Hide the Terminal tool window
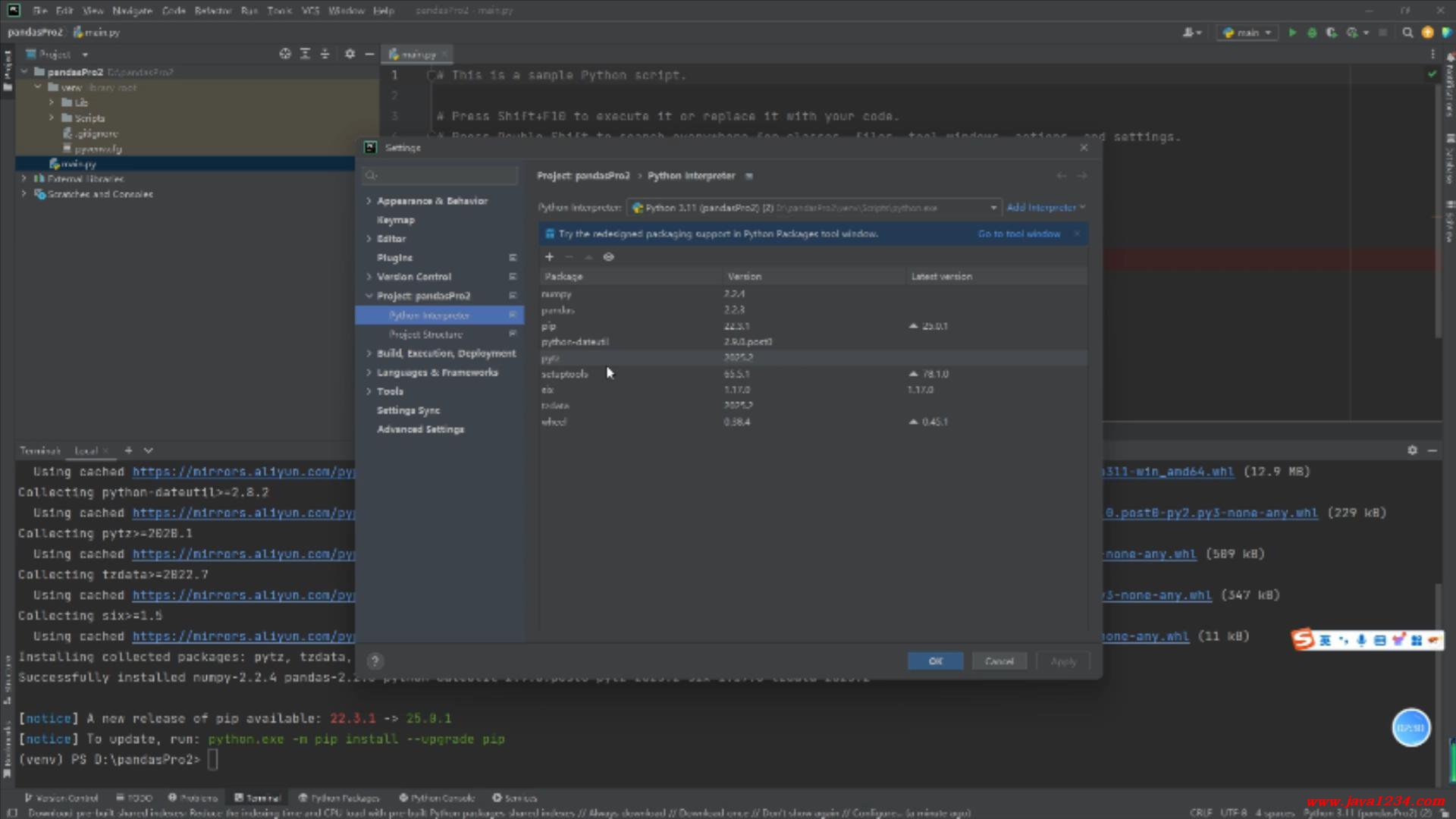The height and width of the screenshot is (819, 1456). click(1432, 450)
